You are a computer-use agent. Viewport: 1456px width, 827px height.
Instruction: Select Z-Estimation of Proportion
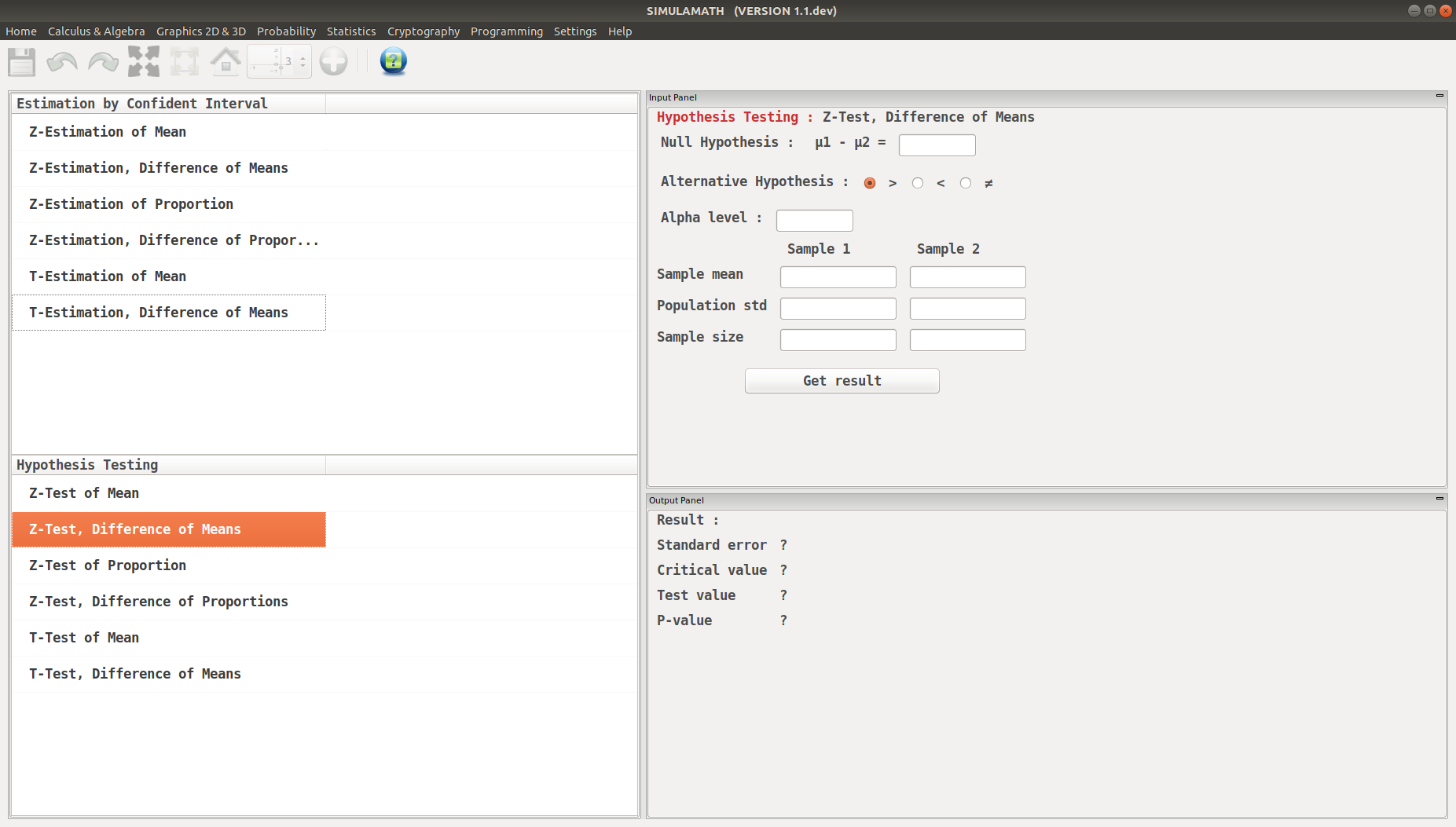pos(169,204)
